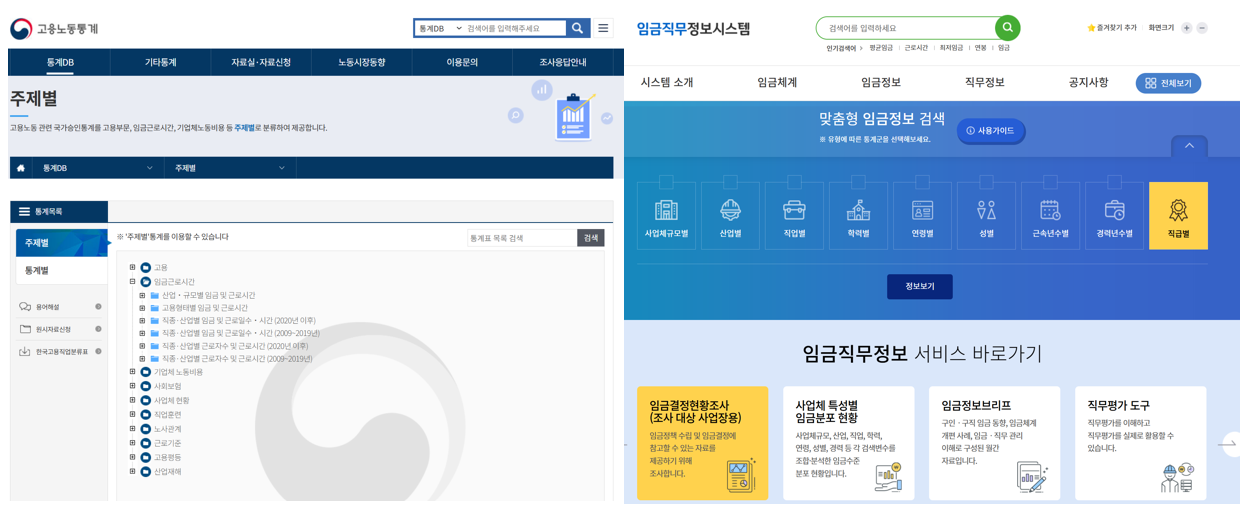Click the folder icon beside 사회보험 in the tree
1249x508 pixels.
click(146, 386)
